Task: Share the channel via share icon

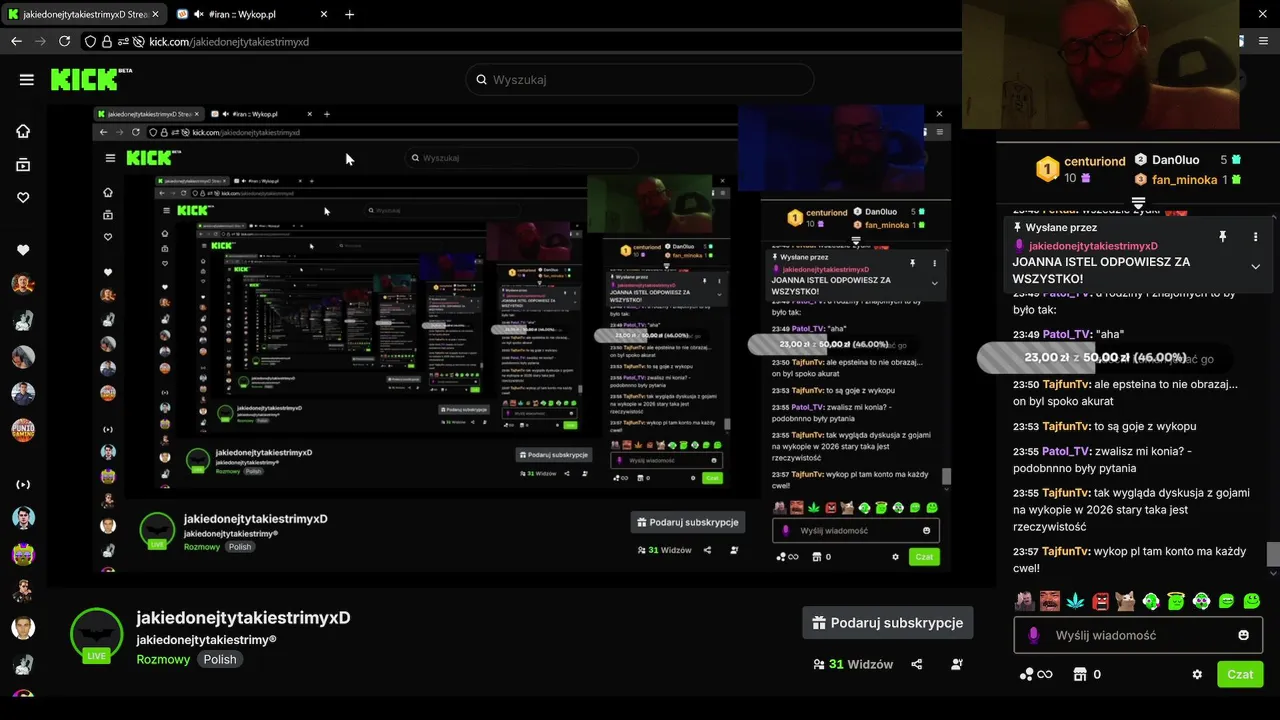Action: coord(917,664)
